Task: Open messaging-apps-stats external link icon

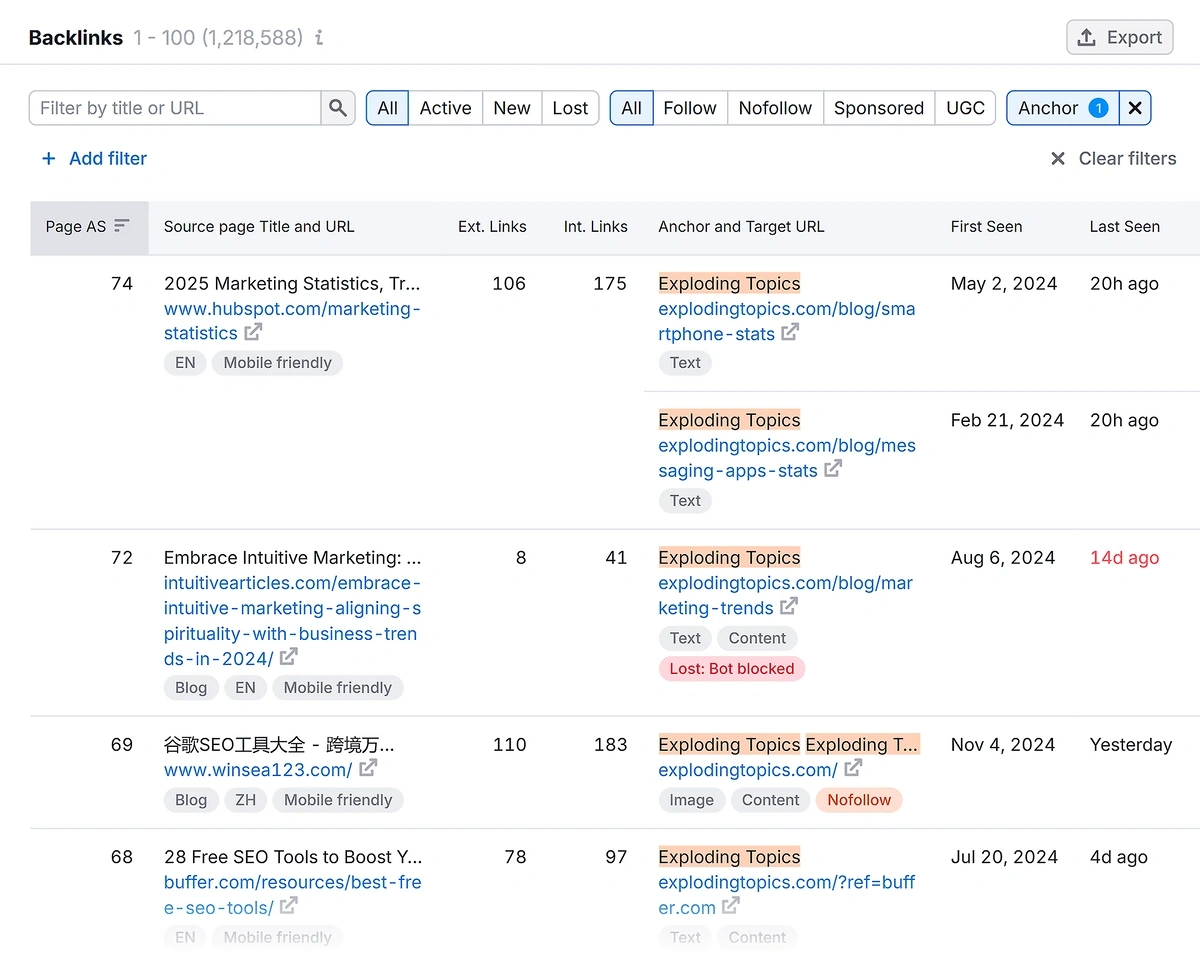Action: (833, 469)
